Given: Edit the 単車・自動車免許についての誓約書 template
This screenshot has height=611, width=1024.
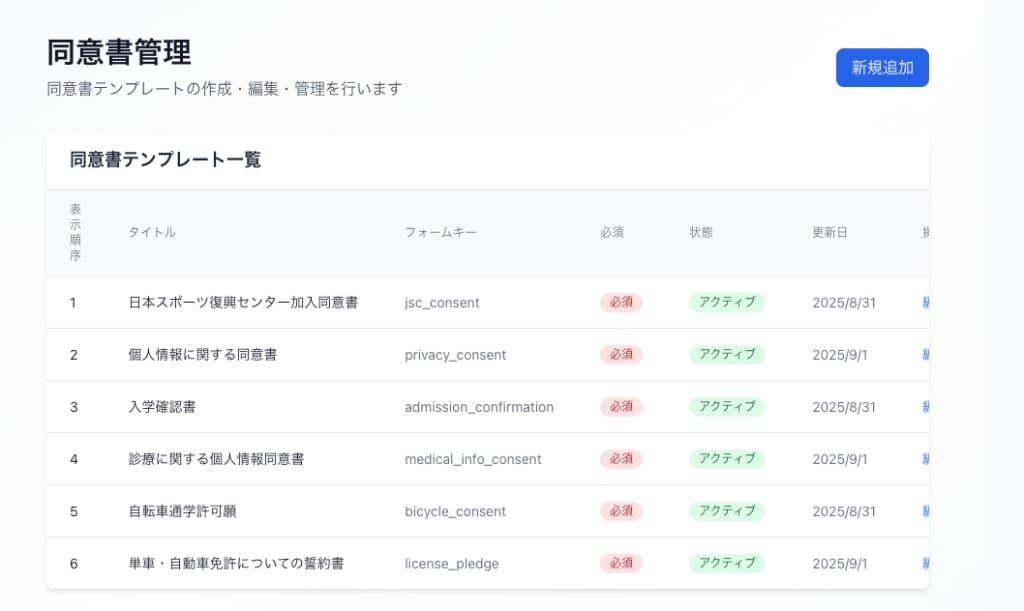Looking at the screenshot, I should [923, 563].
